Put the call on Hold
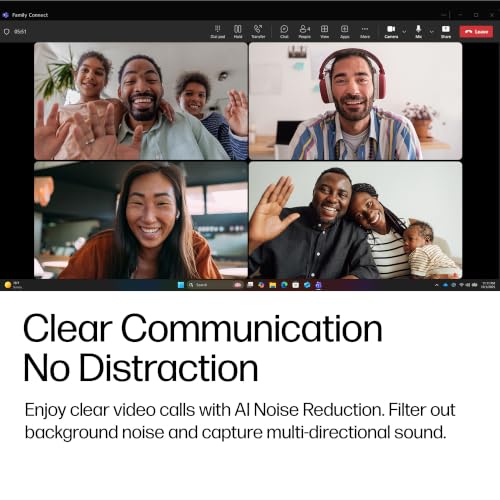 238,32
